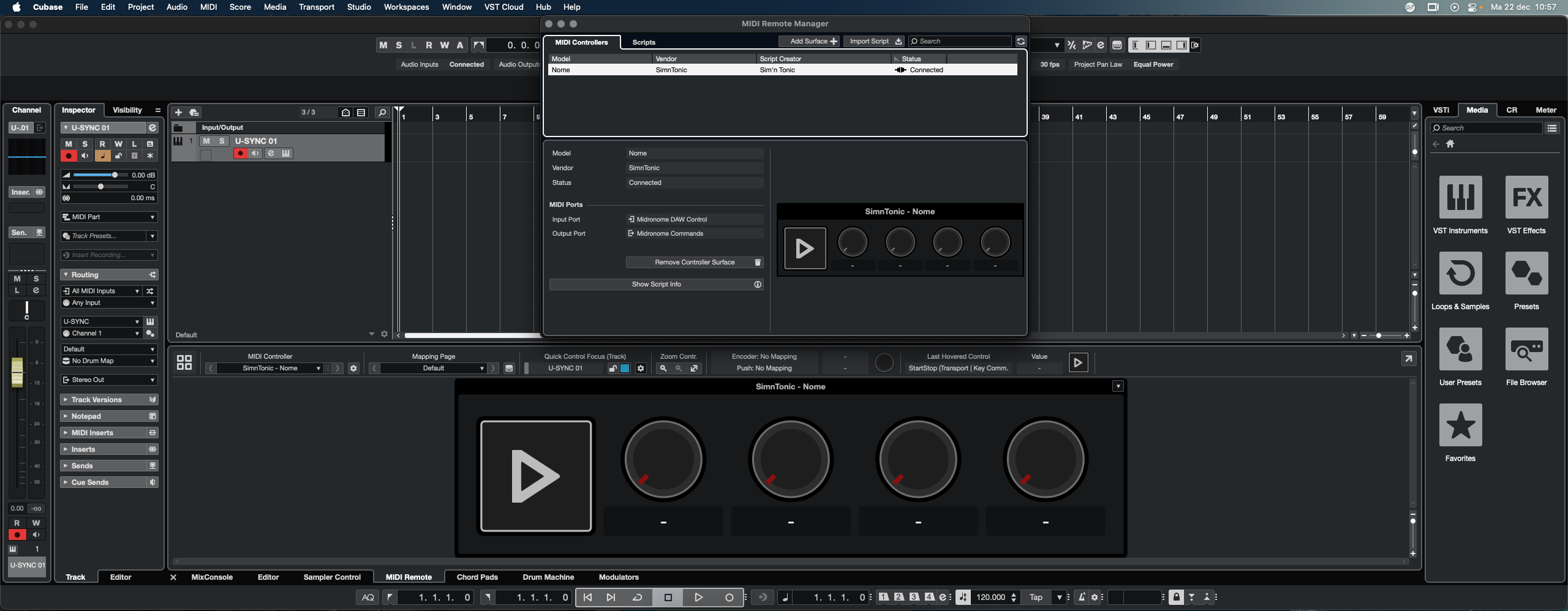Adjust the inspector volume slider
1568x611 pixels.
point(115,175)
